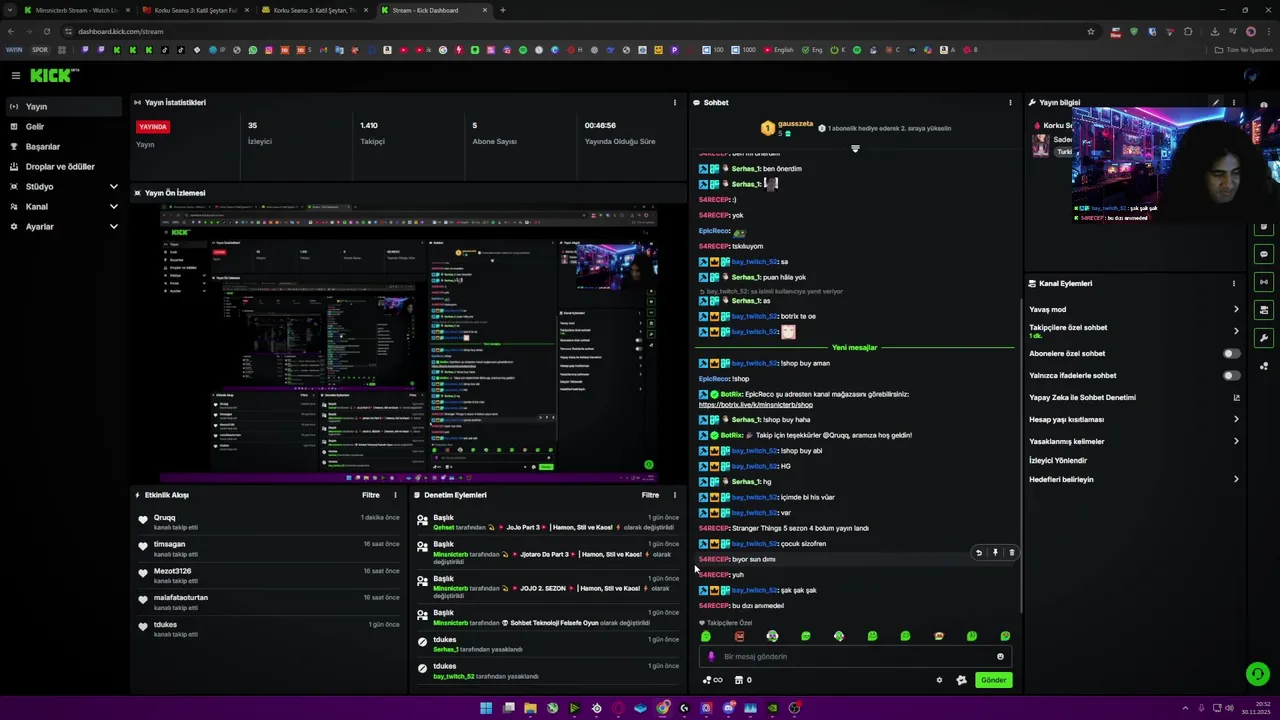The image size is (1280, 720).
Task: Click the chat bubble icon in right sidebar
Action: (x=1265, y=254)
